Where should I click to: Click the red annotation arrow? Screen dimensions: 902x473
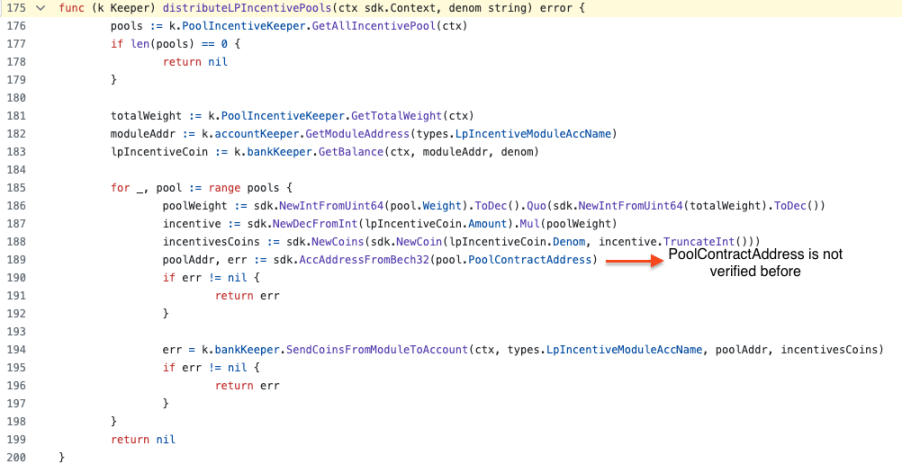(x=628, y=262)
